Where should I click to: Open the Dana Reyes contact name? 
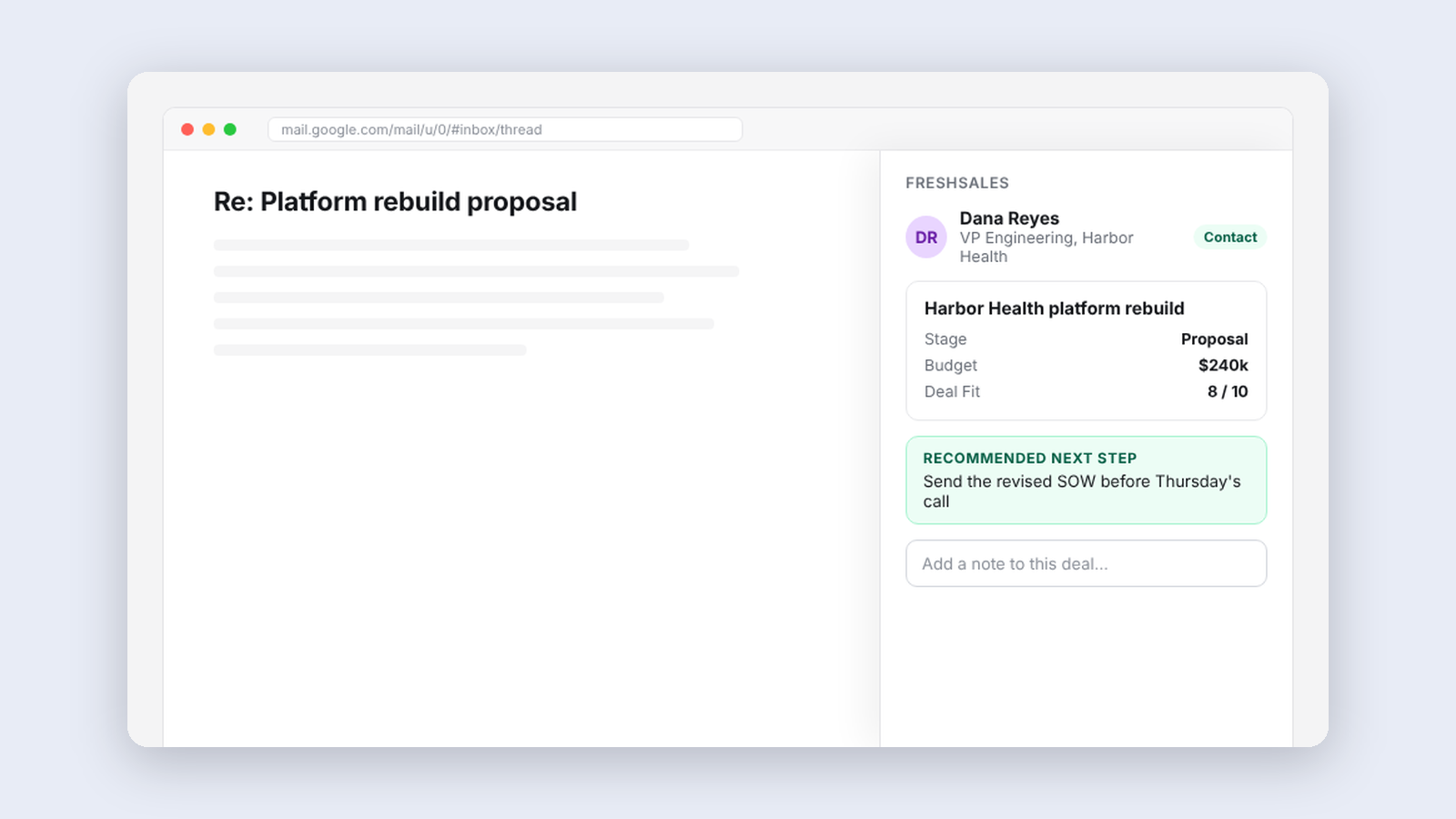click(x=1009, y=218)
